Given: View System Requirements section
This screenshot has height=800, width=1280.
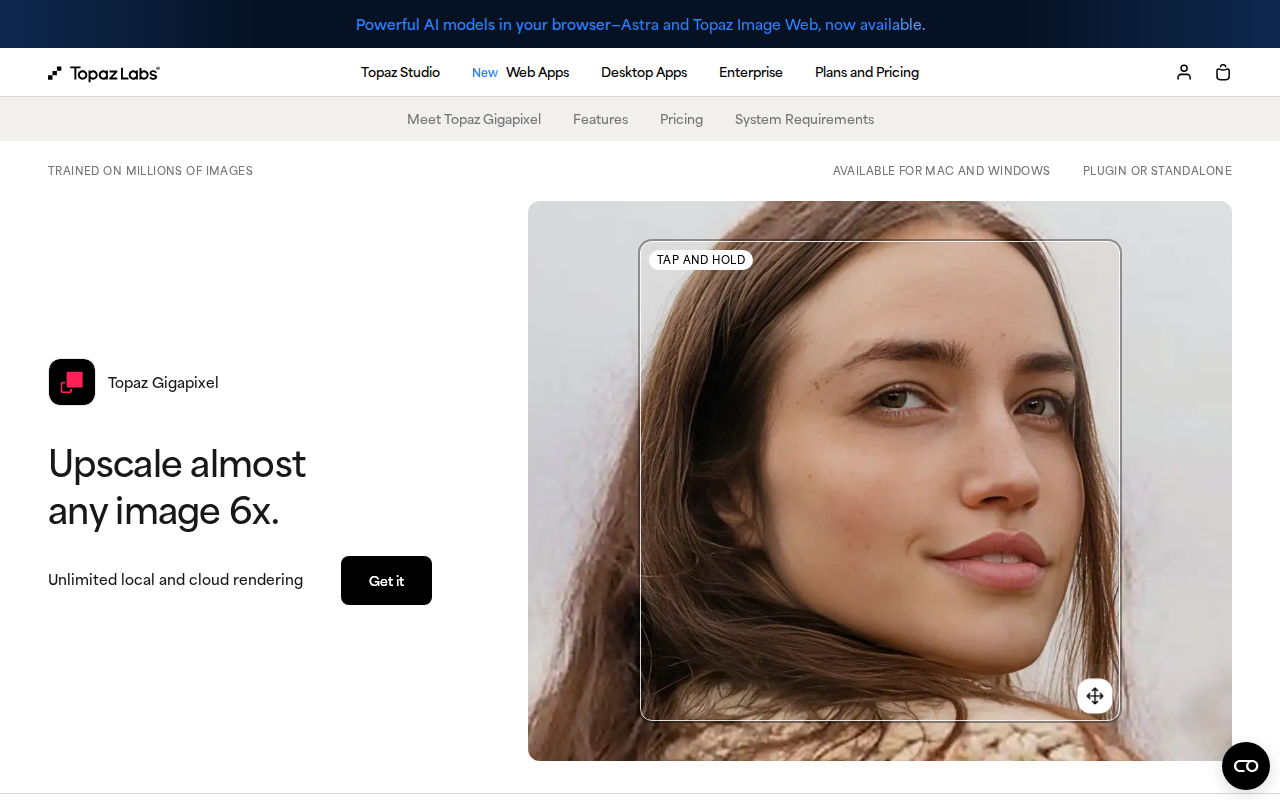Looking at the screenshot, I should 804,119.
